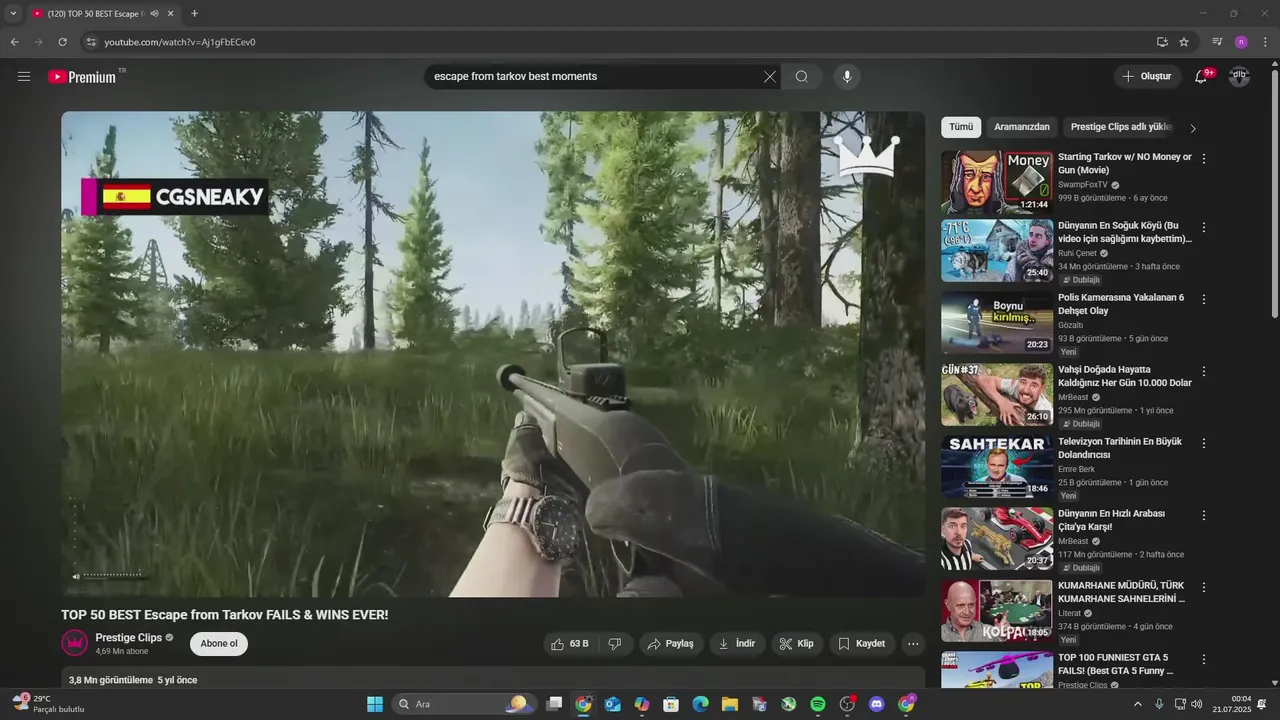This screenshot has height=720, width=1280.
Task: Open File Explorer from the taskbar
Action: (730, 704)
